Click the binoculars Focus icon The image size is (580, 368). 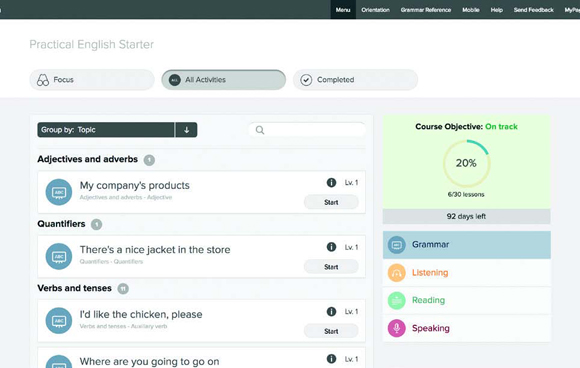point(43,80)
